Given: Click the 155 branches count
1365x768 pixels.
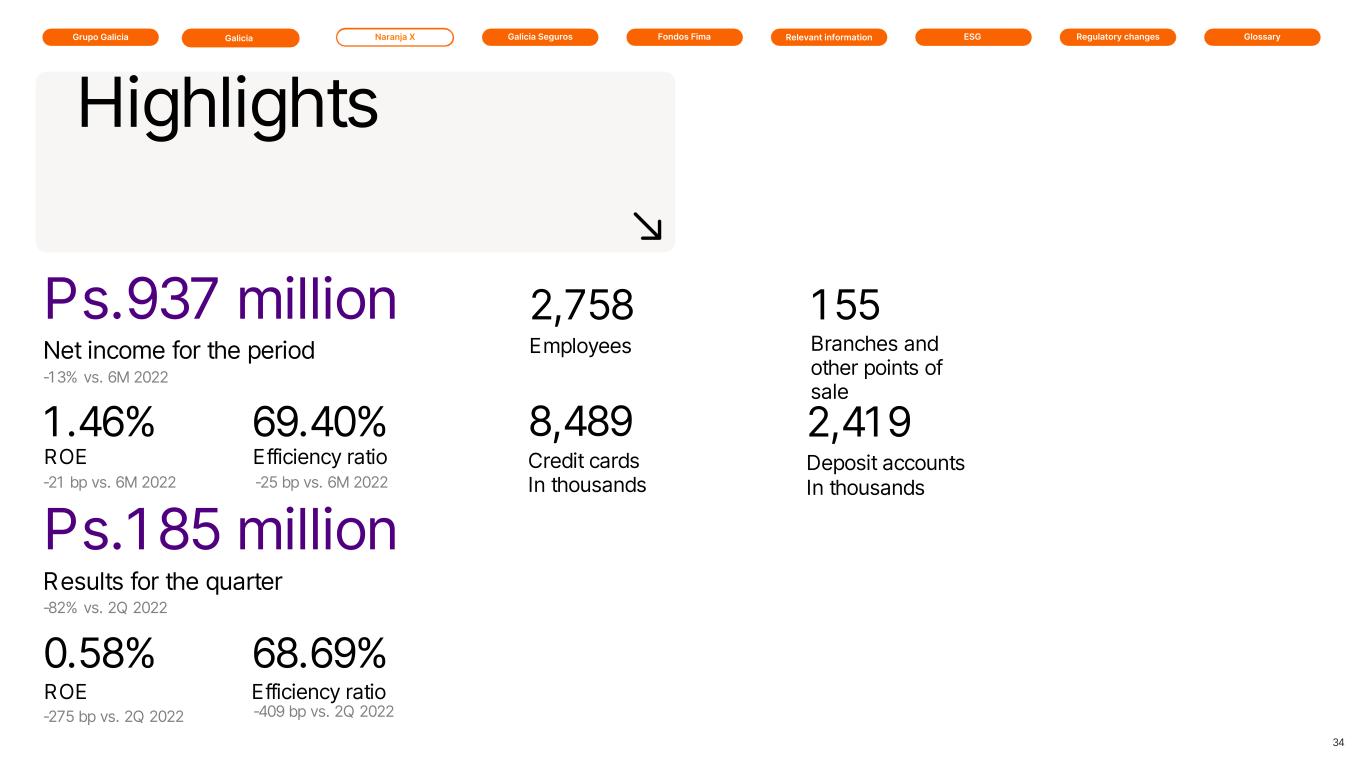Looking at the screenshot, I should [x=845, y=306].
